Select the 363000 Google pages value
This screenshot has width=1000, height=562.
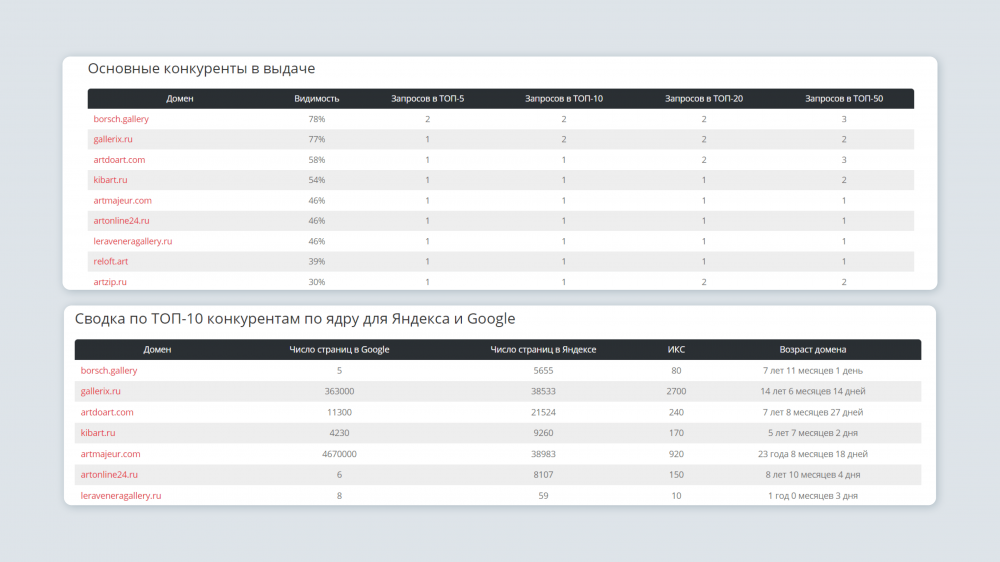(339, 391)
